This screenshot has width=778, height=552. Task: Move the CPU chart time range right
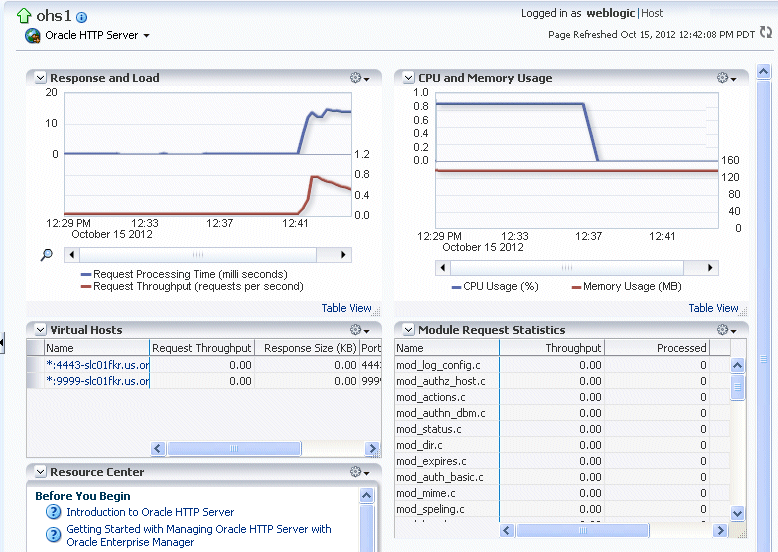coord(710,268)
